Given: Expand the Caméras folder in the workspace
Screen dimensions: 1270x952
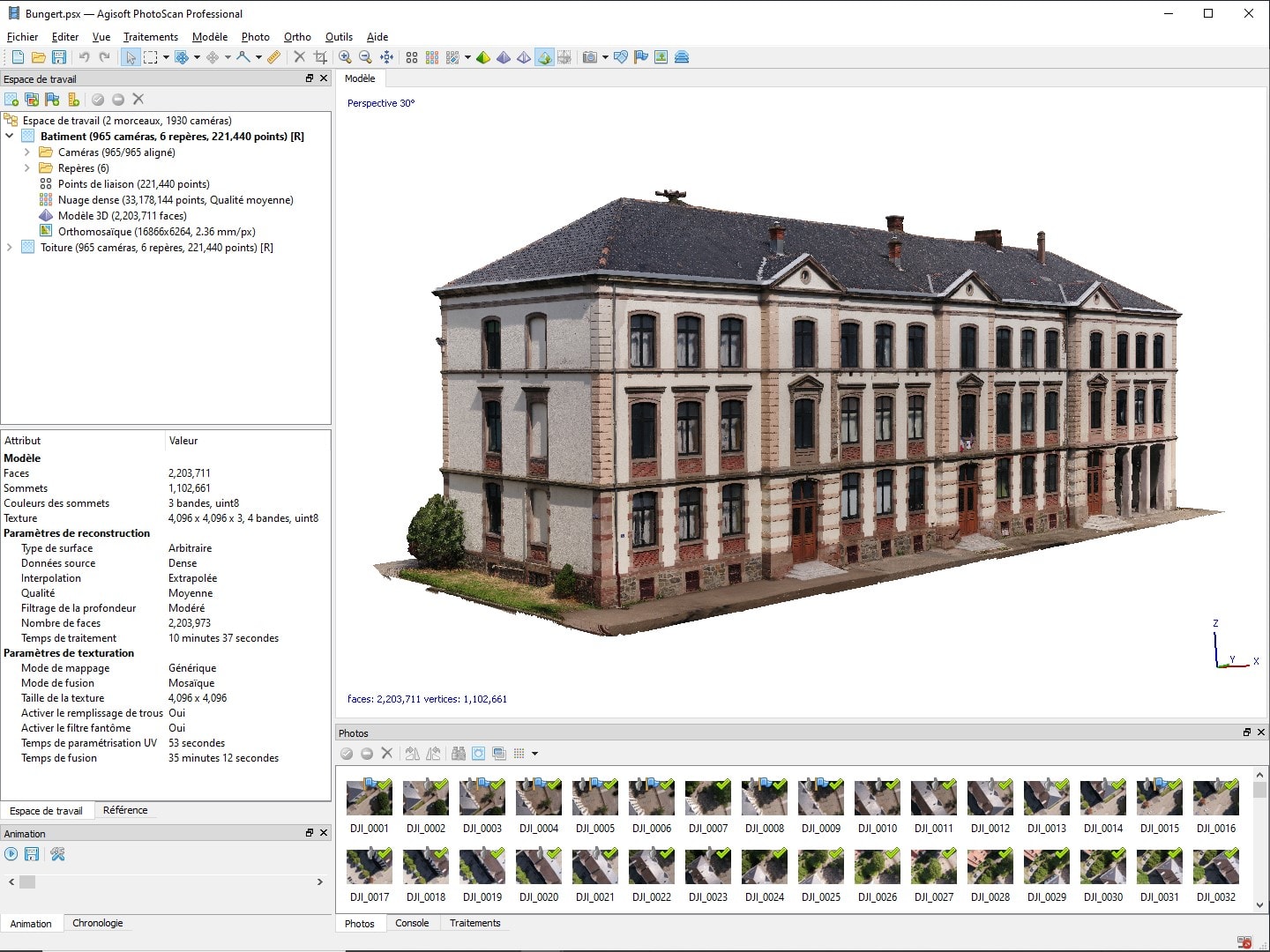Looking at the screenshot, I should [26, 152].
